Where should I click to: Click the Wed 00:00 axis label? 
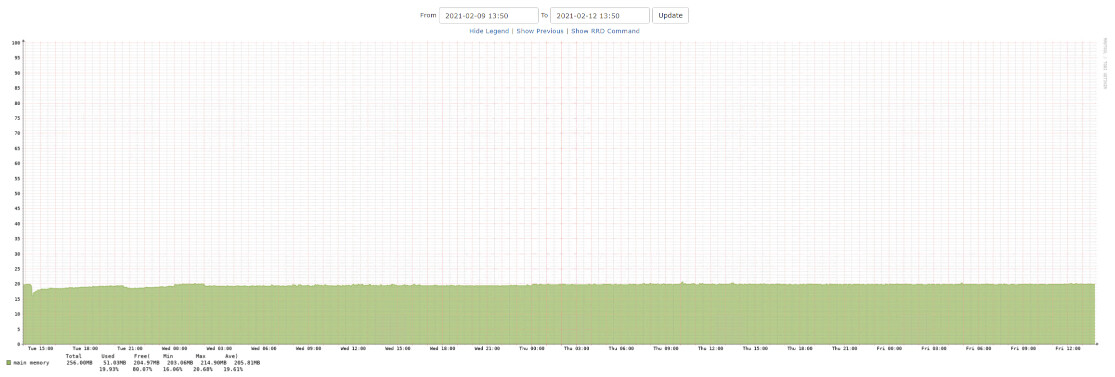coord(174,349)
